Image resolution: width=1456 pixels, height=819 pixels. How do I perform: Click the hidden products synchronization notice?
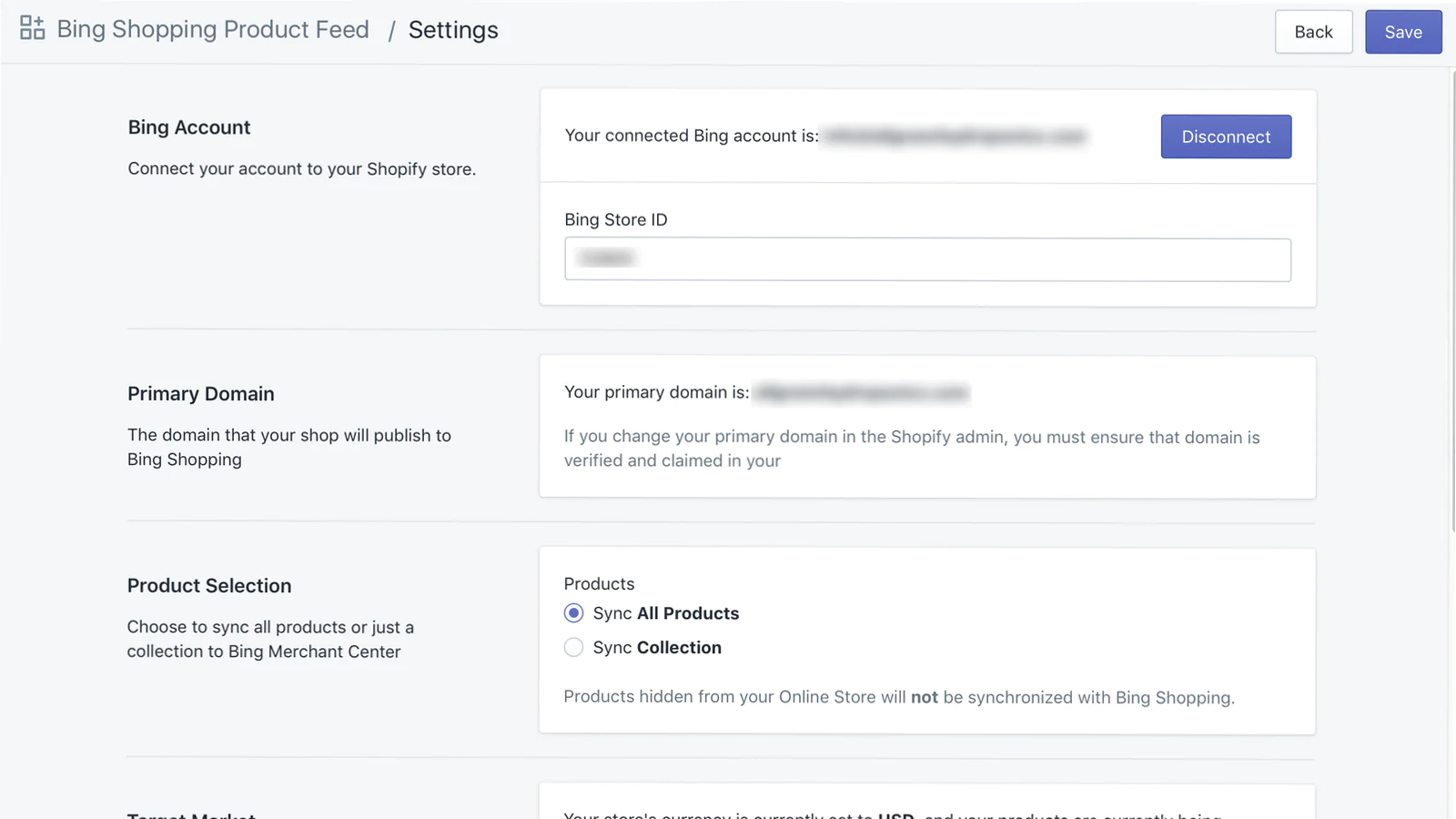898,697
